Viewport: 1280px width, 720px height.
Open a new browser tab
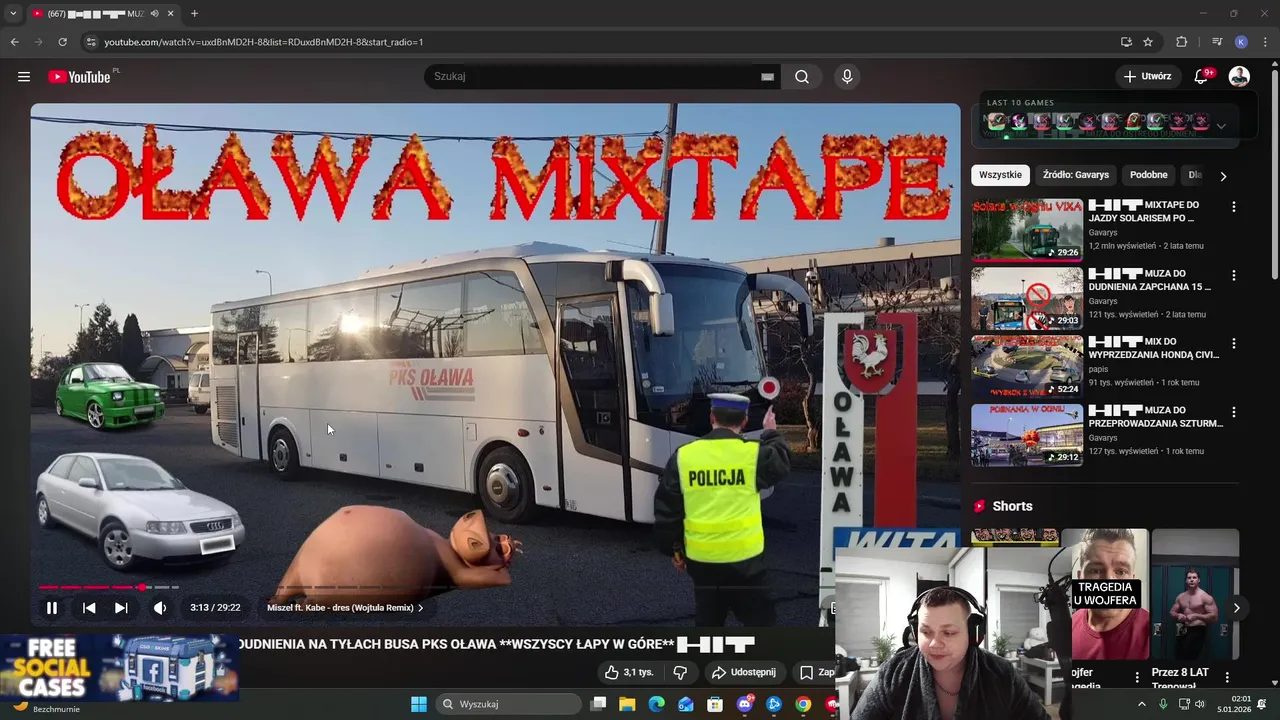pyautogui.click(x=194, y=14)
